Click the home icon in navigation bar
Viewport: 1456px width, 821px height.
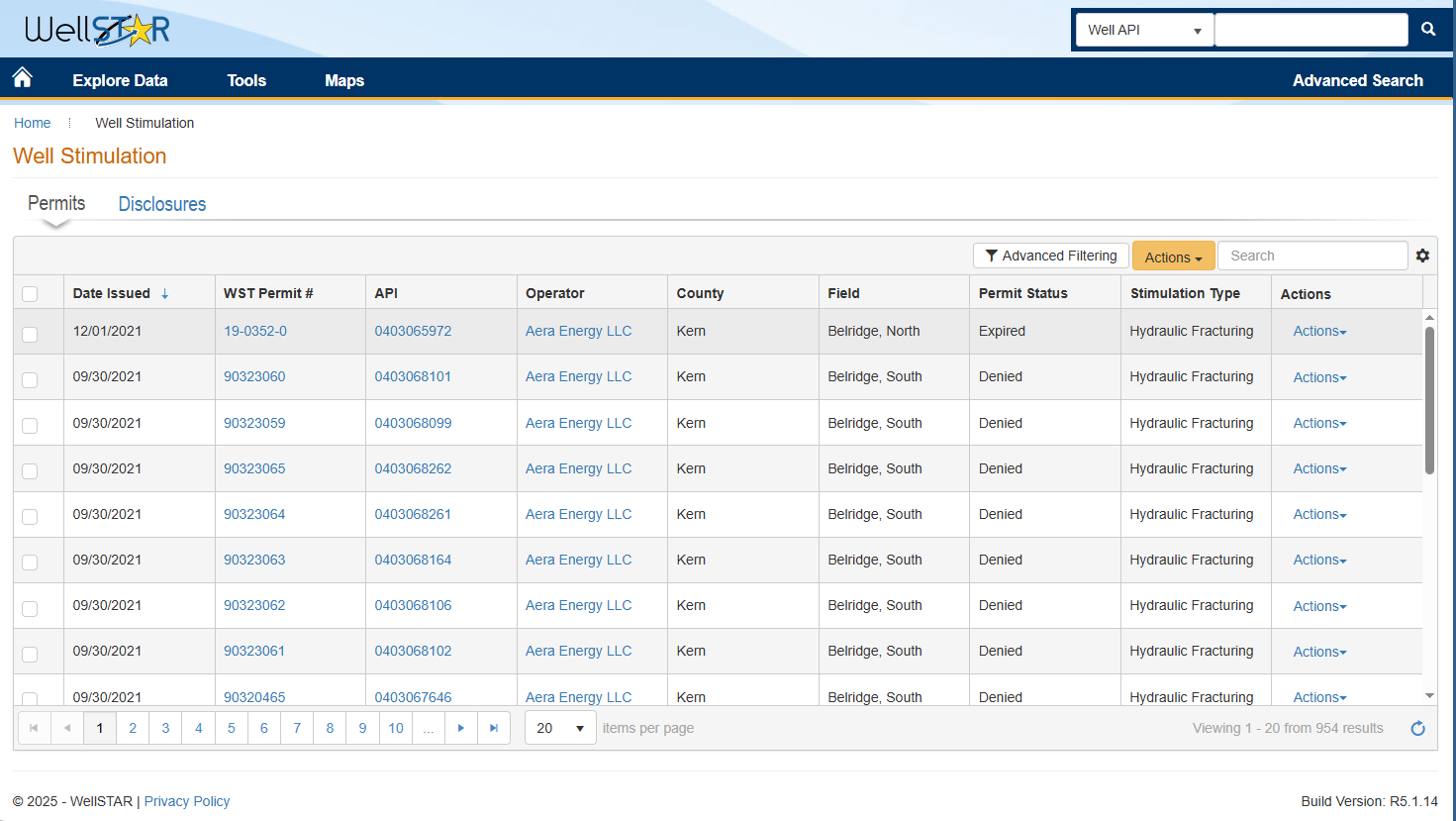(23, 78)
